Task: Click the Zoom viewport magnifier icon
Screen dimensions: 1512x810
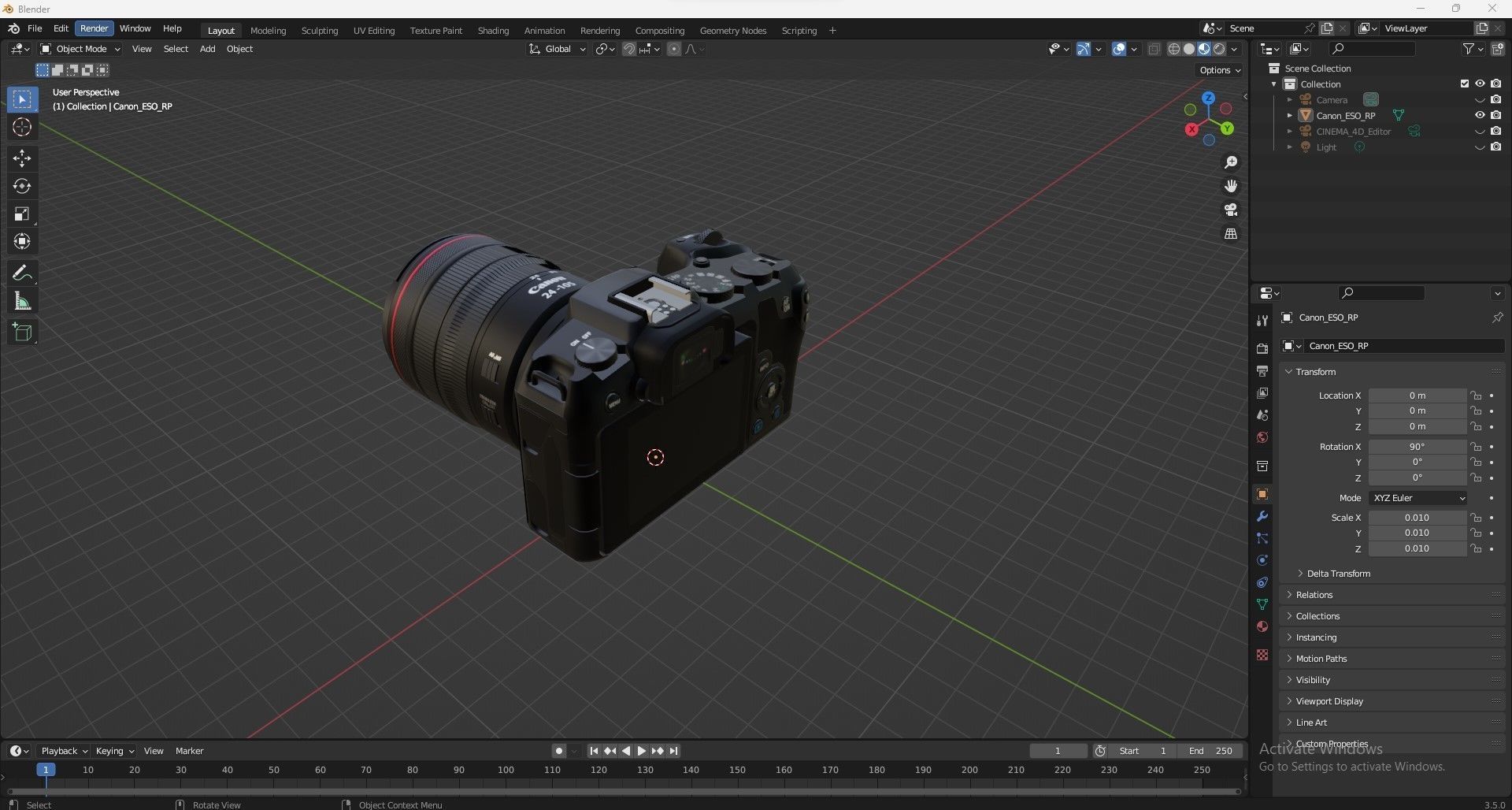Action: (x=1231, y=162)
